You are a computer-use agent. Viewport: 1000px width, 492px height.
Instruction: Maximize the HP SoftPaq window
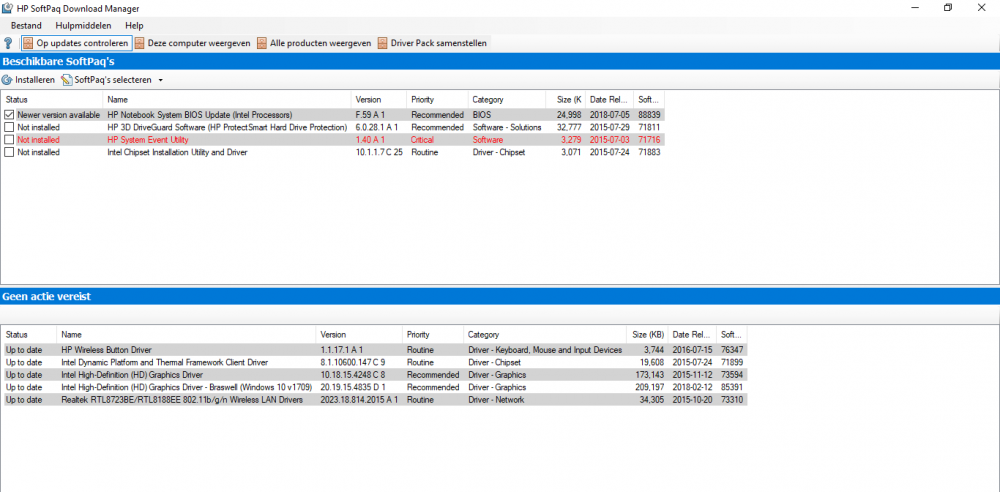[x=948, y=8]
